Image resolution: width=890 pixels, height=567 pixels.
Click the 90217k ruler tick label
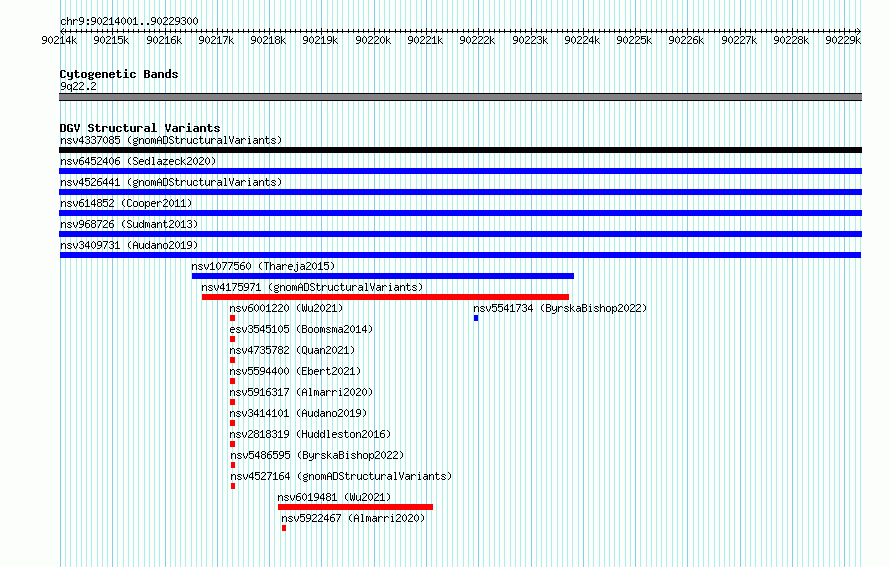click(216, 40)
